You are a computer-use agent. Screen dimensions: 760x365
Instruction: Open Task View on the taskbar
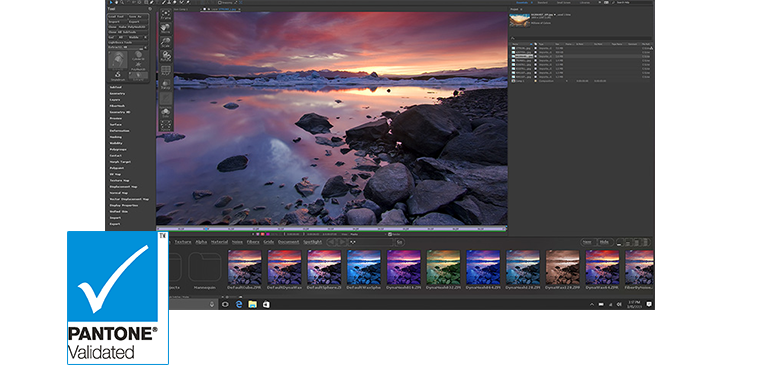(225, 304)
